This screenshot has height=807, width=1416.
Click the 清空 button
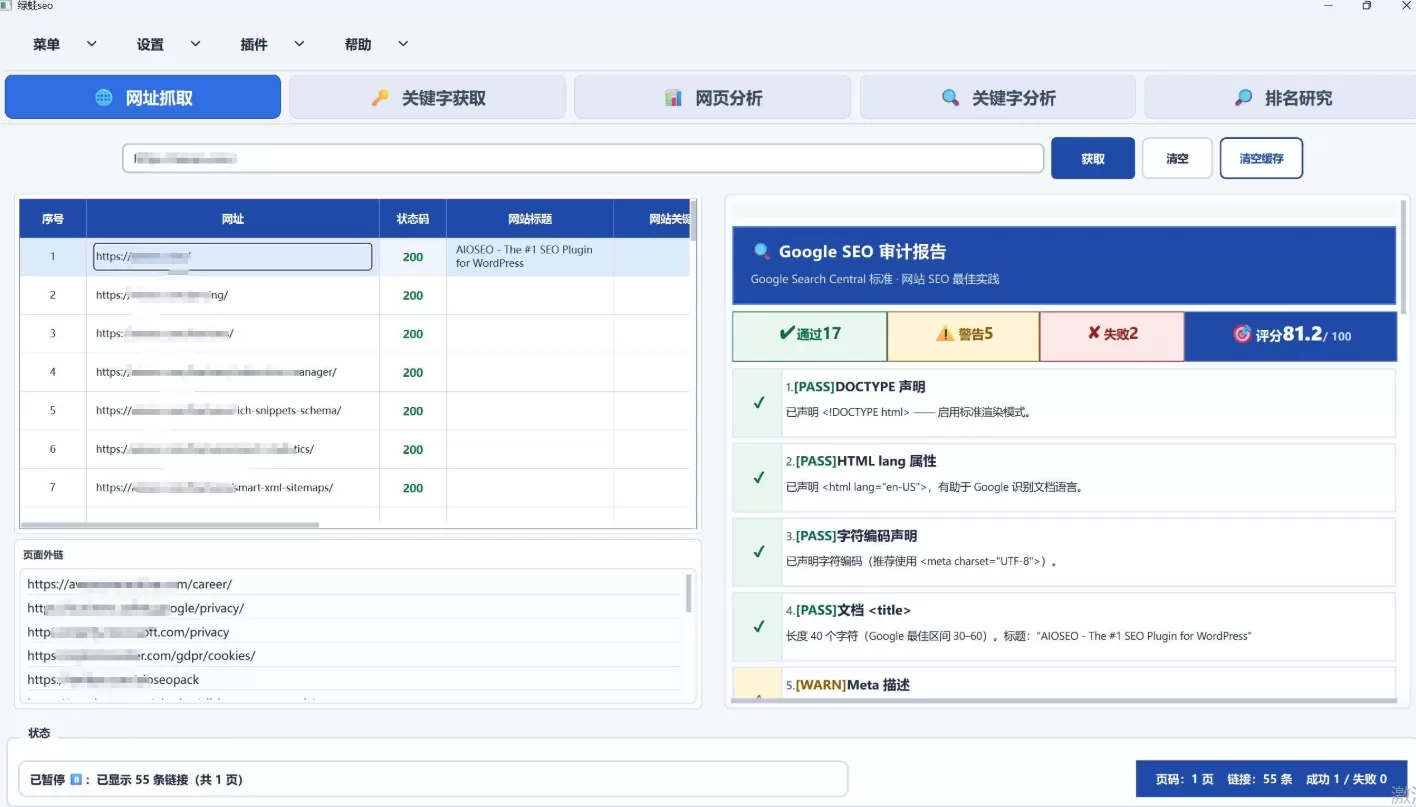coord(1177,158)
